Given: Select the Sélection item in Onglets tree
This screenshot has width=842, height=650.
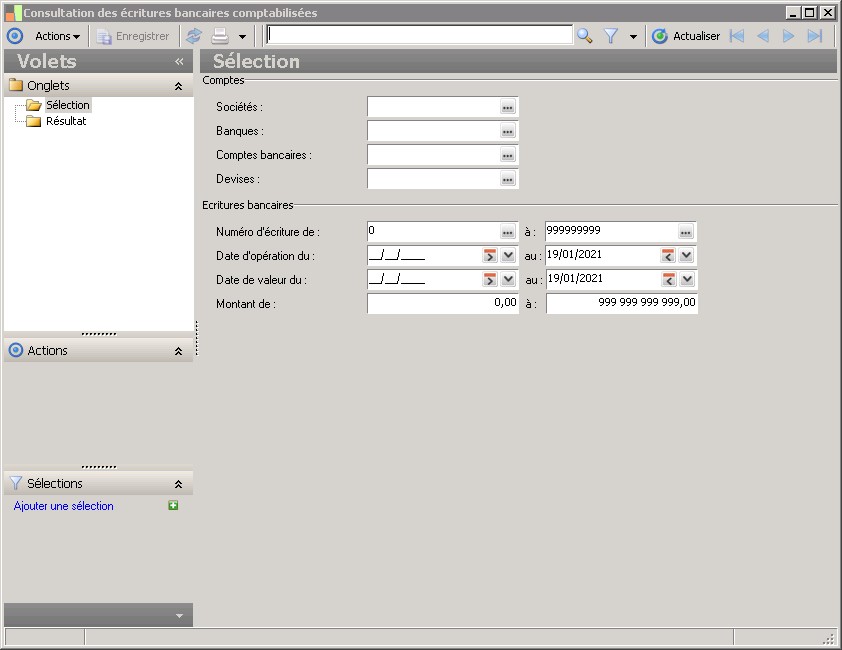Looking at the screenshot, I should click(x=67, y=105).
